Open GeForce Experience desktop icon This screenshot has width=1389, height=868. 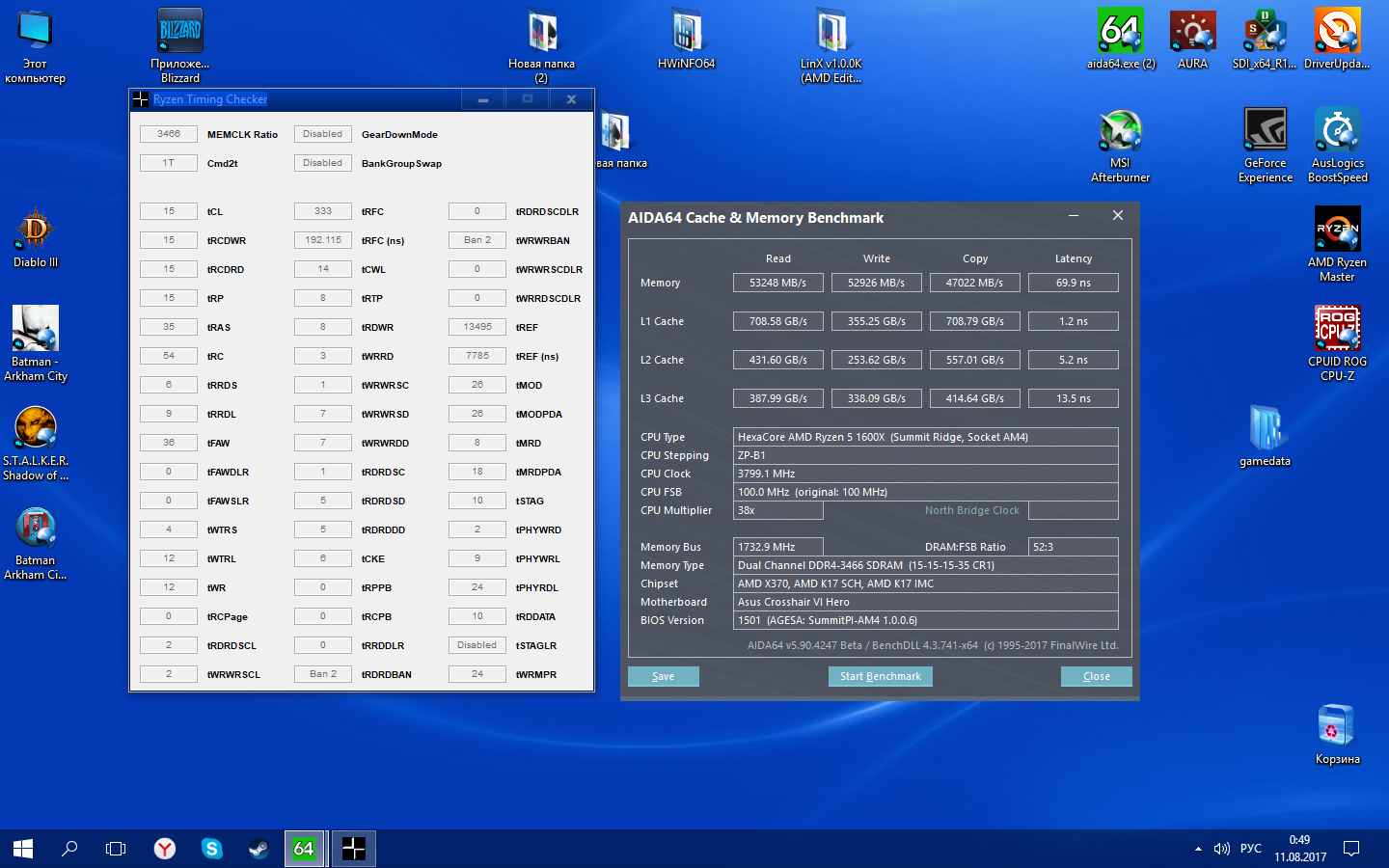(1266, 145)
